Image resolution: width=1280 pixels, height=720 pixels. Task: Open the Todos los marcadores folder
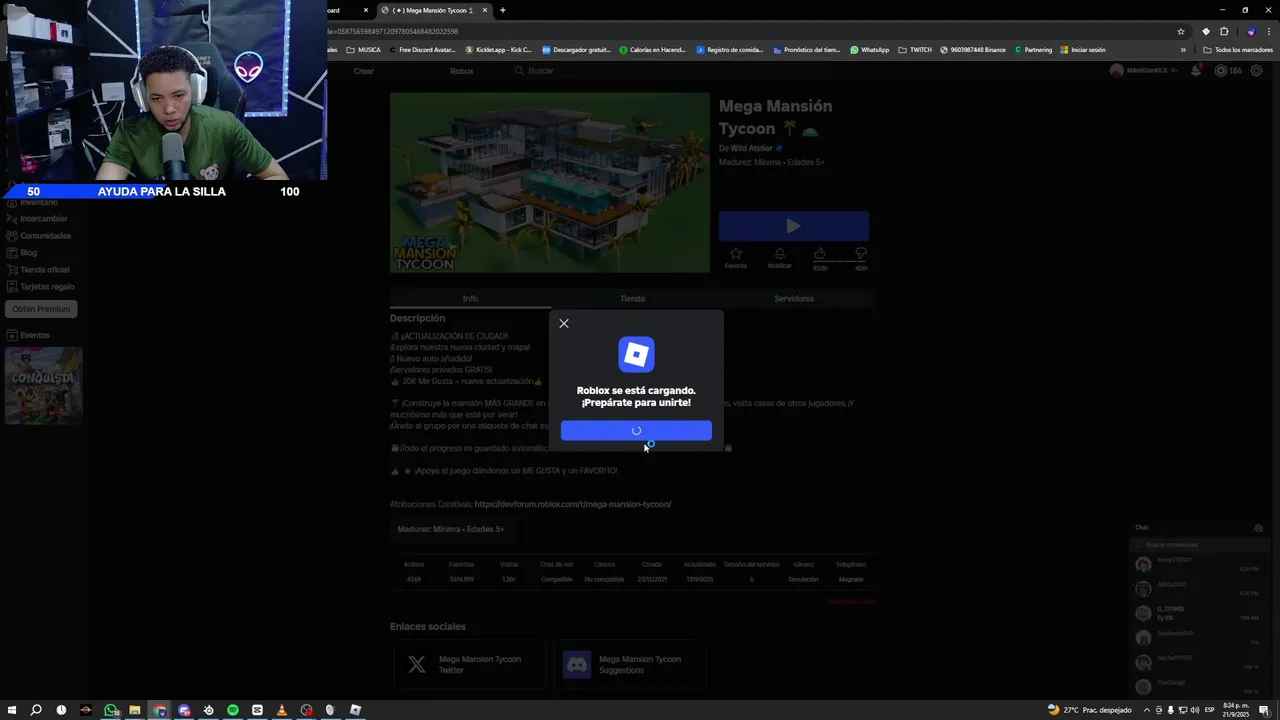[1238, 49]
